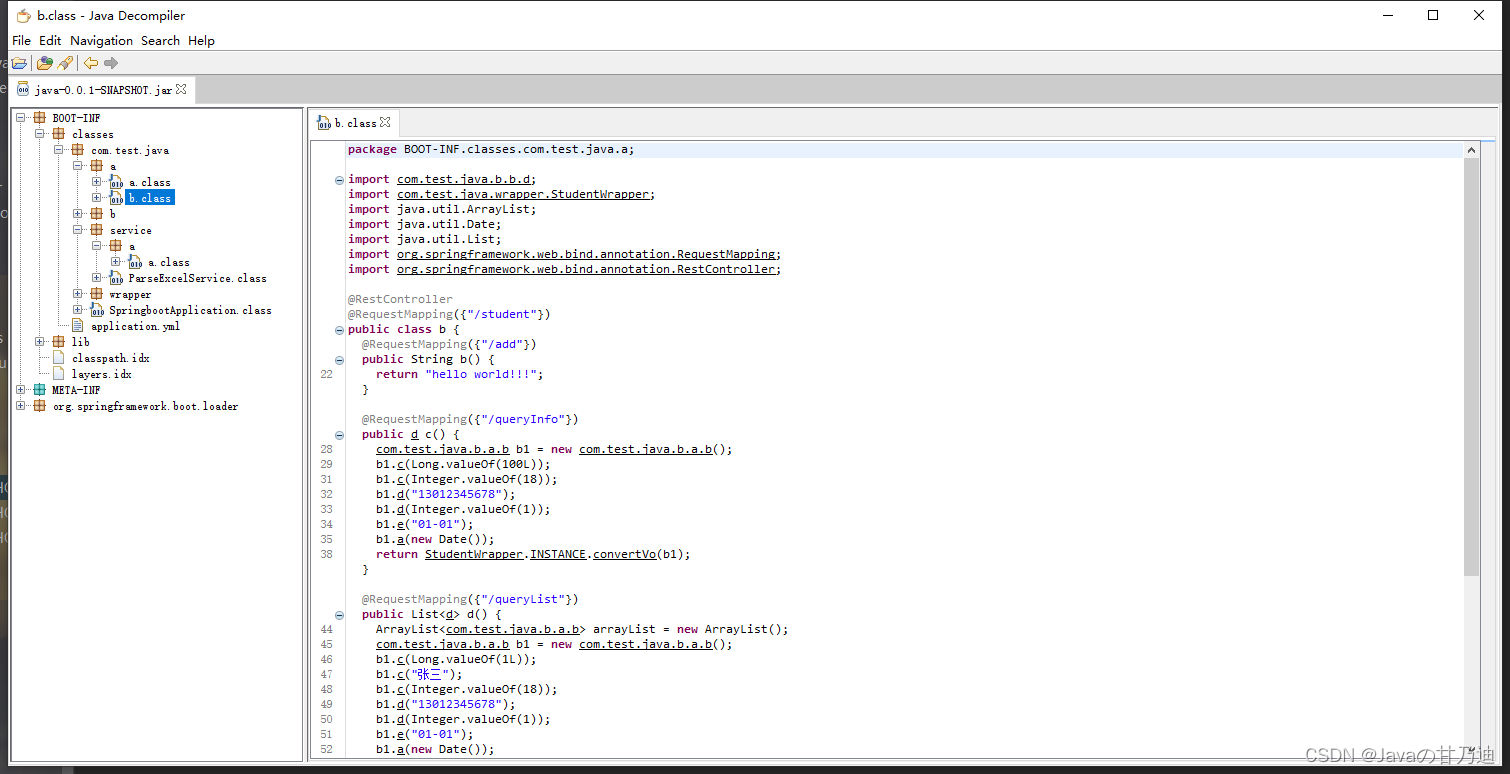This screenshot has height=774, width=1510.
Task: Select the layers.idx tree item
Action: click(101, 374)
